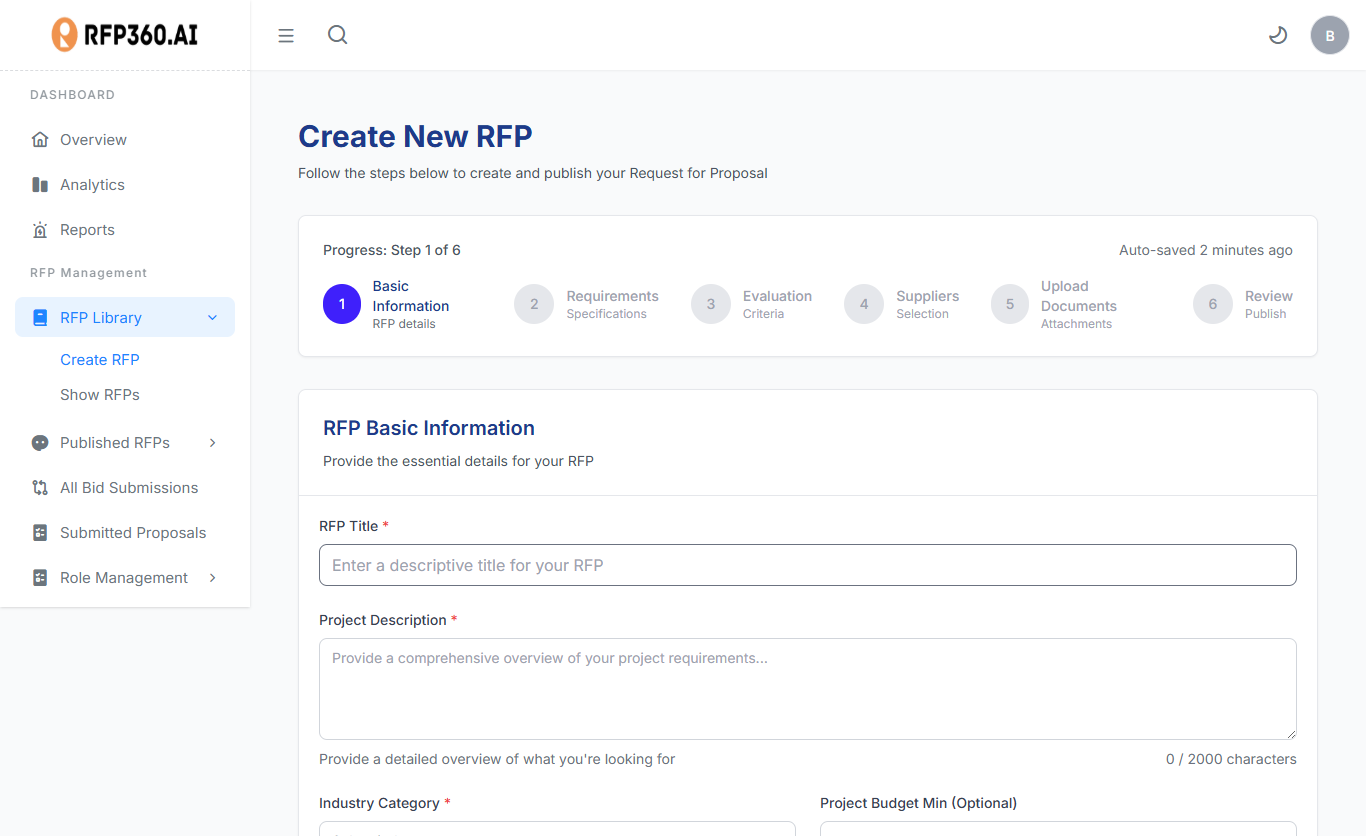This screenshot has height=836, width=1366.
Task: Open the search icon in the top bar
Action: [337, 34]
